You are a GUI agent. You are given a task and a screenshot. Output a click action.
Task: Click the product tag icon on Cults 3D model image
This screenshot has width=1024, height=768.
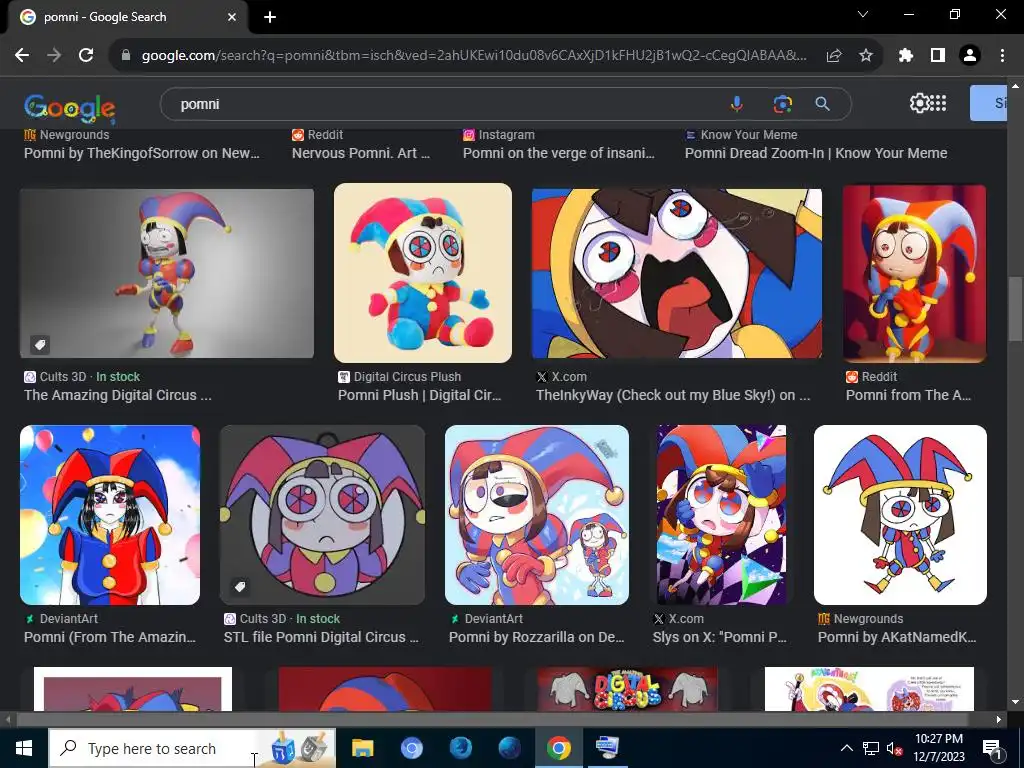[x=40, y=345]
